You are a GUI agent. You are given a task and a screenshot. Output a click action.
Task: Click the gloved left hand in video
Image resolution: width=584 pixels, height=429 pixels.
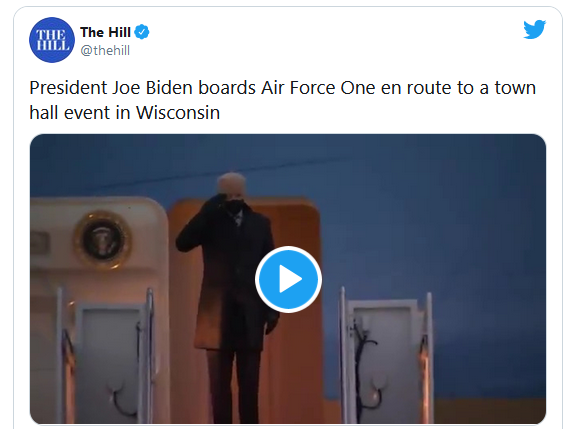point(271,323)
